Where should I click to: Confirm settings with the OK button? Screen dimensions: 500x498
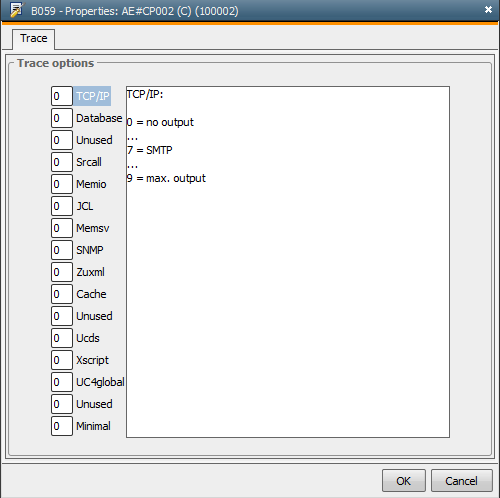404,481
